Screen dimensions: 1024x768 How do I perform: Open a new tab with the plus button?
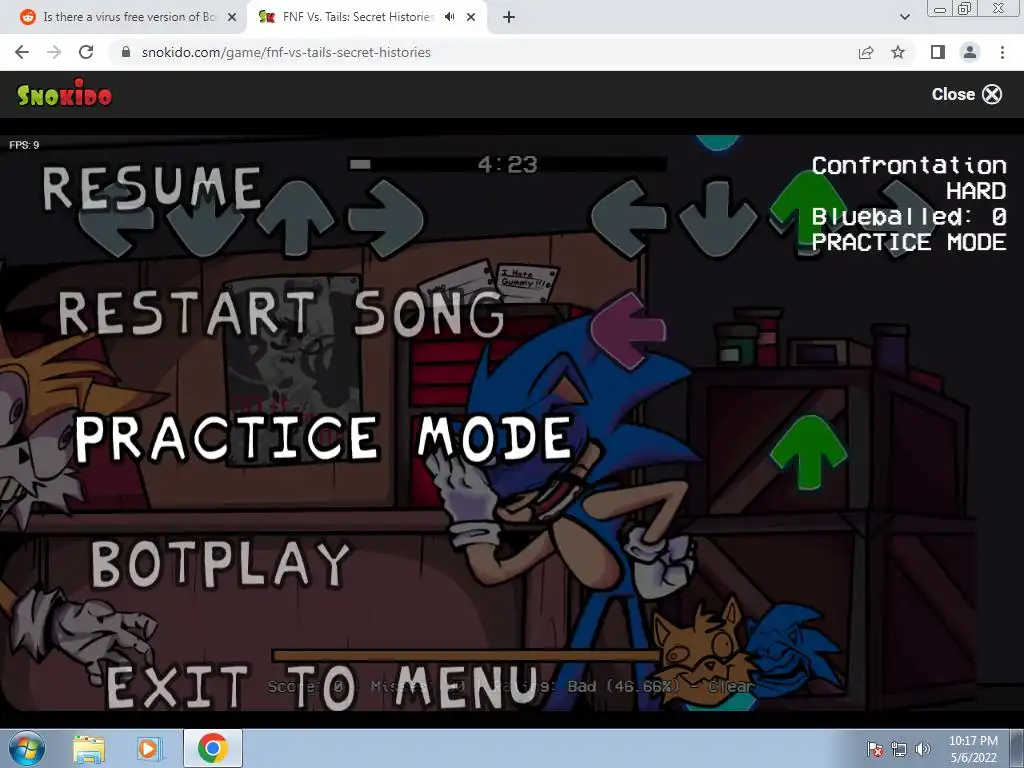[x=509, y=17]
